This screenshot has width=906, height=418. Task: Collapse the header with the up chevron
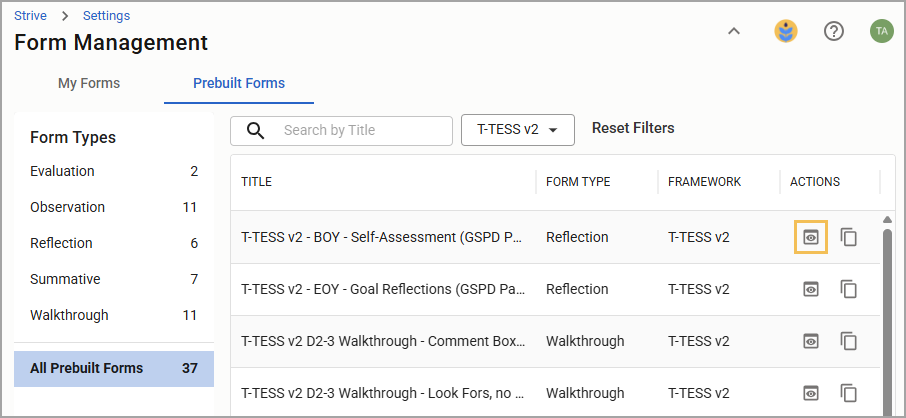[x=734, y=31]
